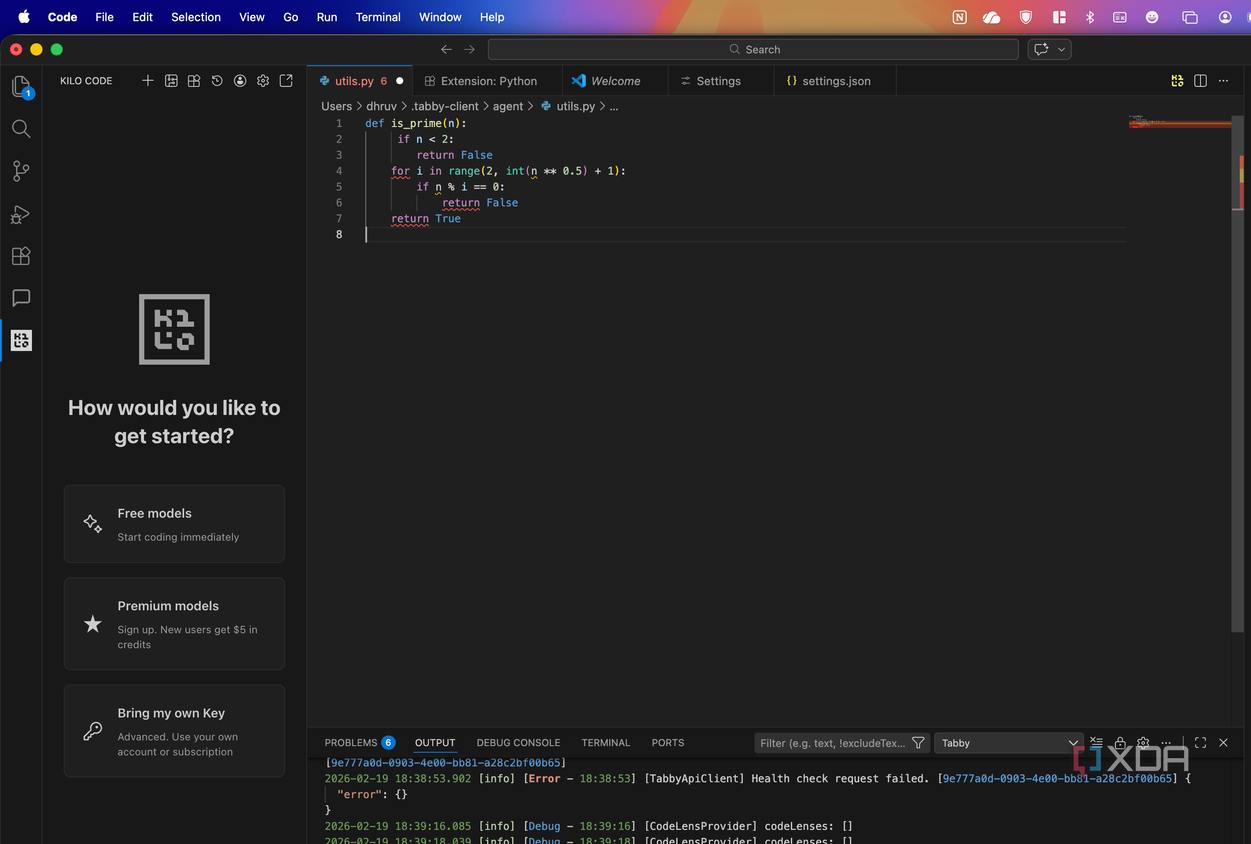Split the editor to the right
The height and width of the screenshot is (844, 1251).
pyautogui.click(x=1201, y=81)
